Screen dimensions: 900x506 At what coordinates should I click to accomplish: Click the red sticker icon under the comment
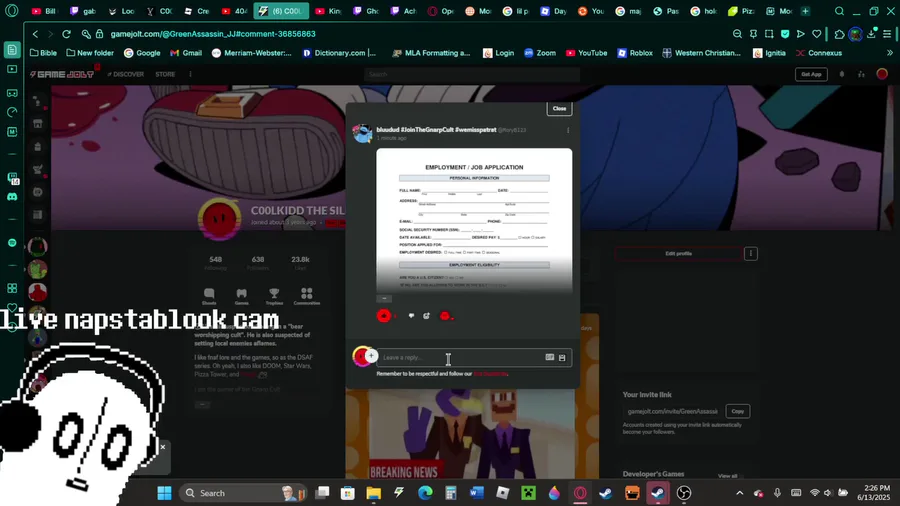445,316
